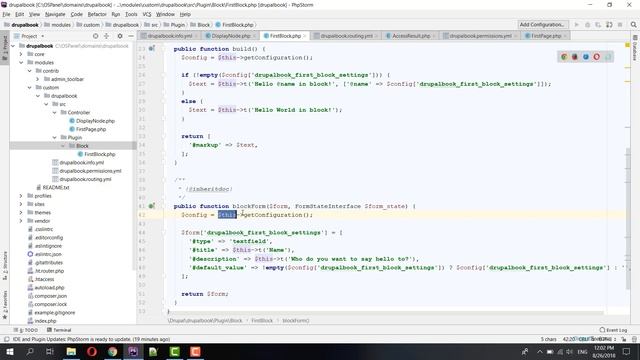Viewport: 640px width, 360px height.
Task: Select FirstBlock.php in project tree
Action: click(x=100, y=154)
